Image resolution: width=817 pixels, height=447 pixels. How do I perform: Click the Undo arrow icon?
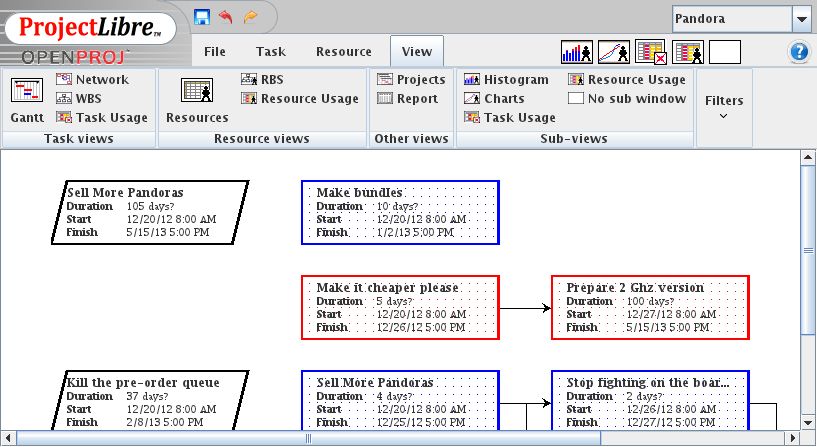coord(225,17)
